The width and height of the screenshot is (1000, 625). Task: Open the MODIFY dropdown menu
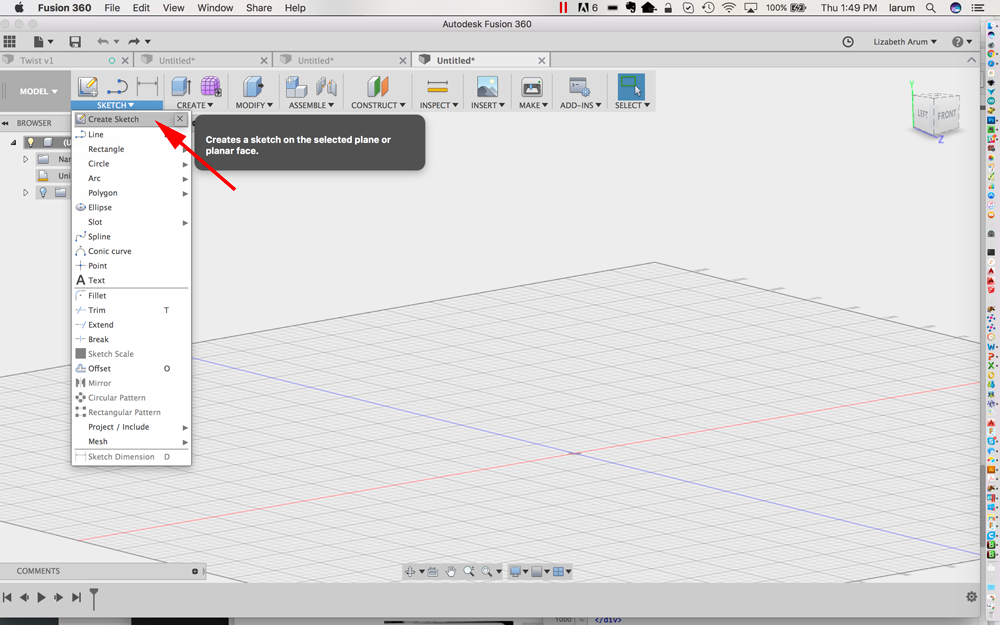pyautogui.click(x=254, y=105)
